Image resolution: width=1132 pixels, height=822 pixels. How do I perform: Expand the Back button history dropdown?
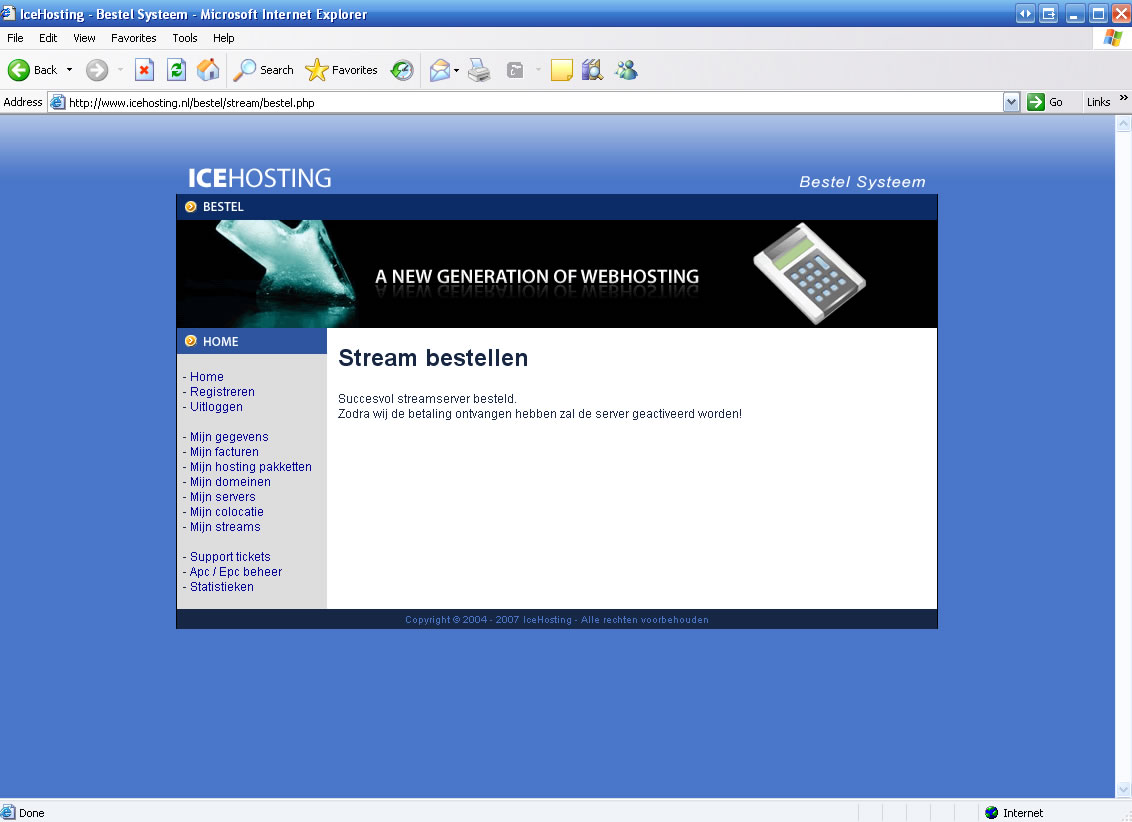(x=69, y=70)
